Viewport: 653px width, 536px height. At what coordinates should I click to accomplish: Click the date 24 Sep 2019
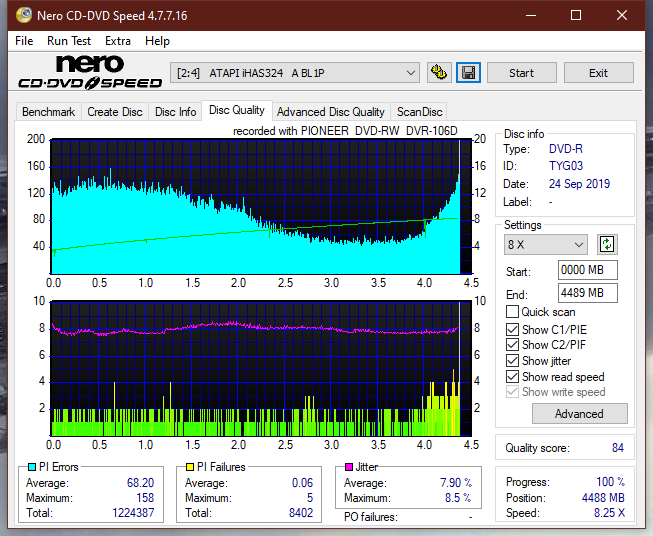click(x=579, y=184)
